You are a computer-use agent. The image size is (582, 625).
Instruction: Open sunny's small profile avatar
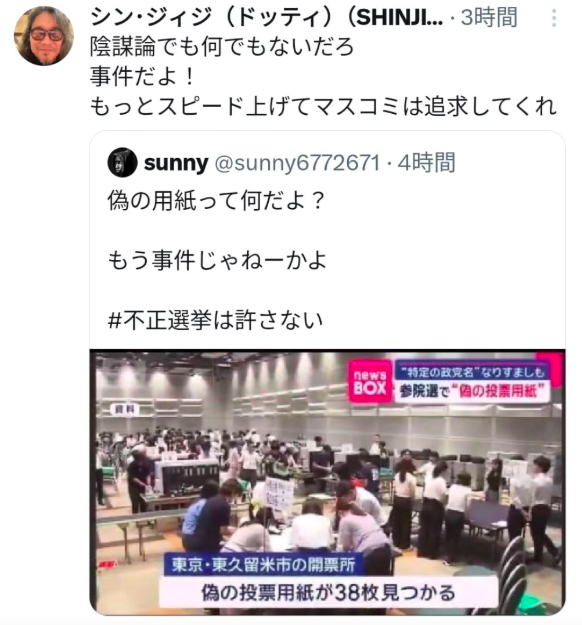point(122,163)
